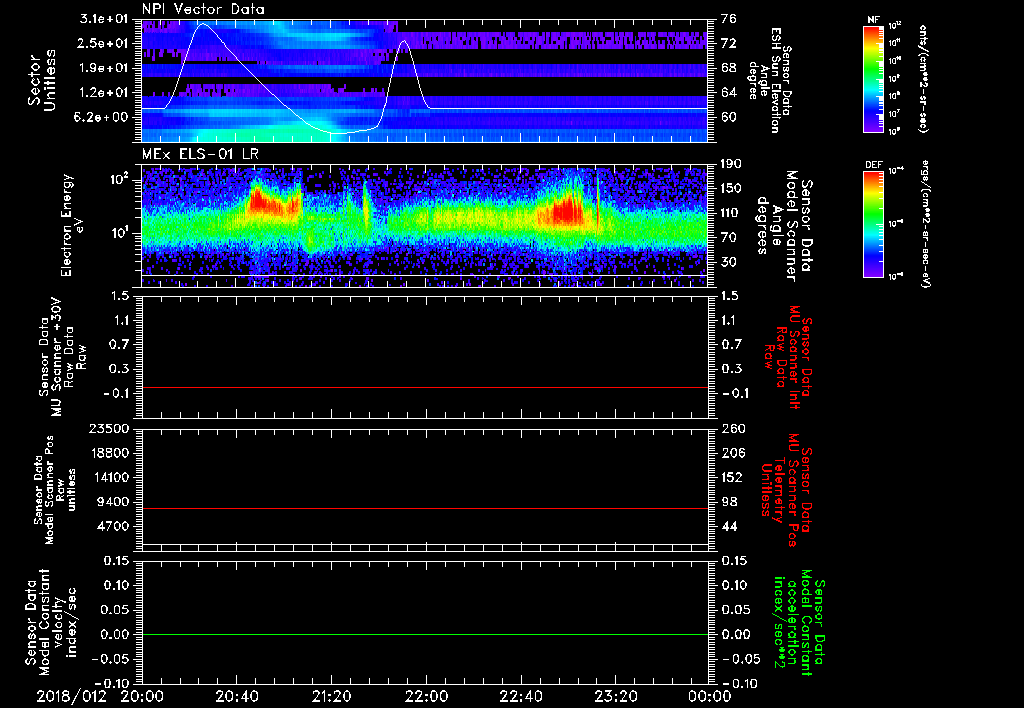Click the ESH Sun Elevation Angle axis title

tap(771, 80)
